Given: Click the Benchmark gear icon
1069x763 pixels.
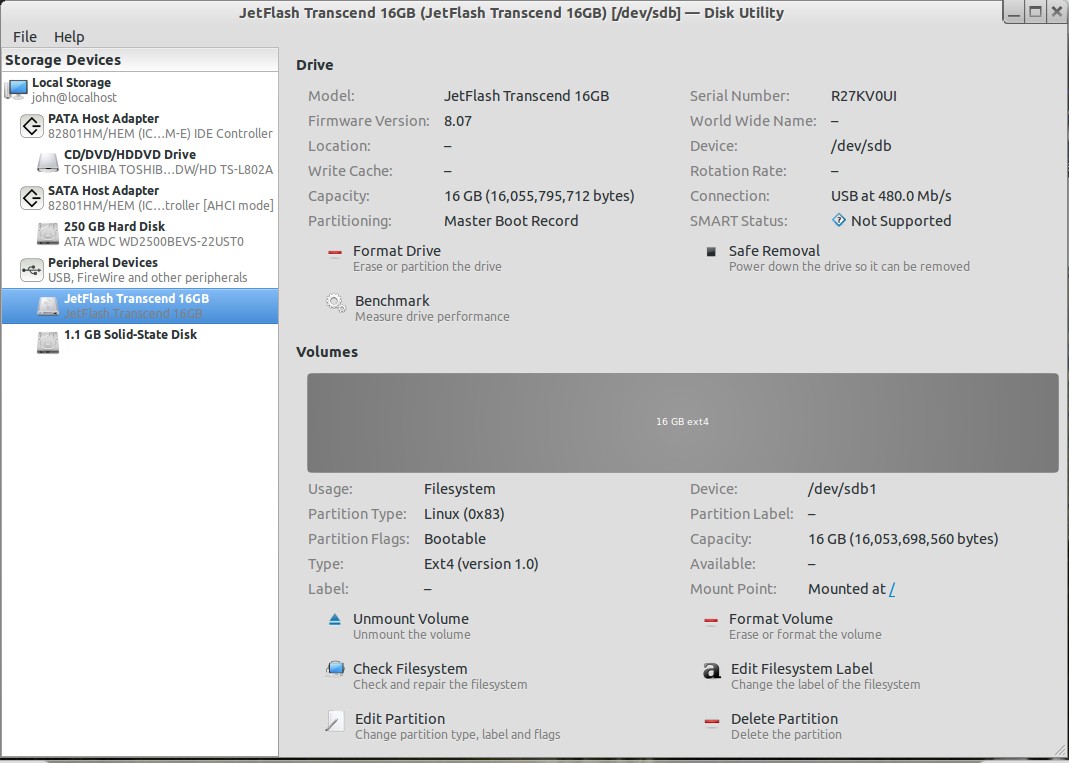Looking at the screenshot, I should 336,303.
